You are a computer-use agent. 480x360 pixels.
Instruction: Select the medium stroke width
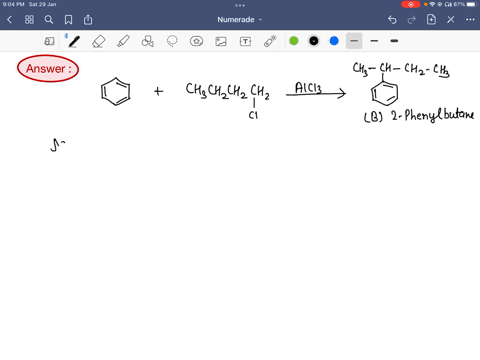374,41
